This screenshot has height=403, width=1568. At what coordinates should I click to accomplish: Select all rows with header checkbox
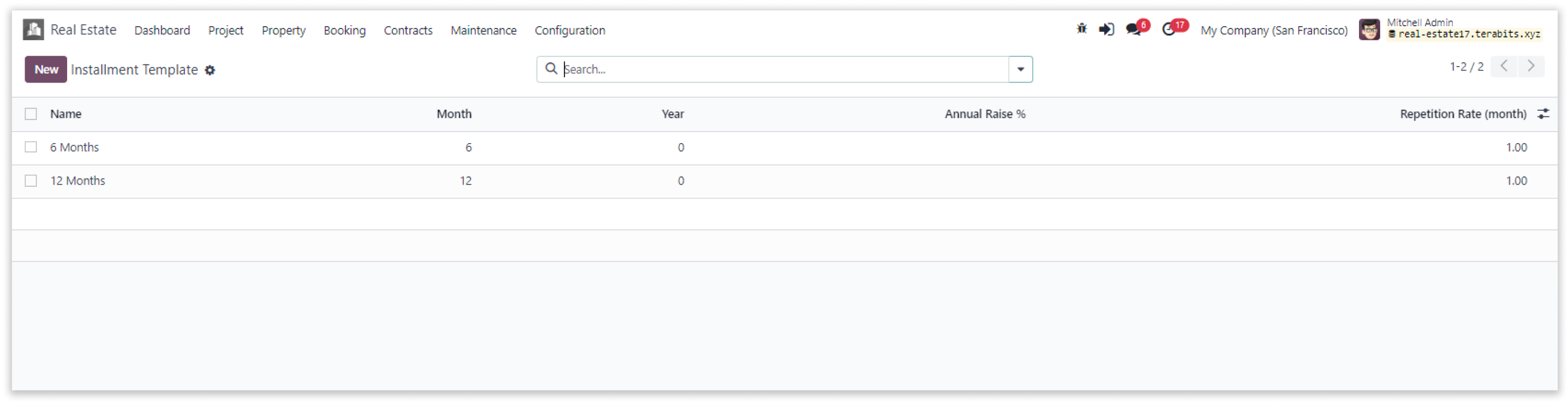pyautogui.click(x=31, y=114)
